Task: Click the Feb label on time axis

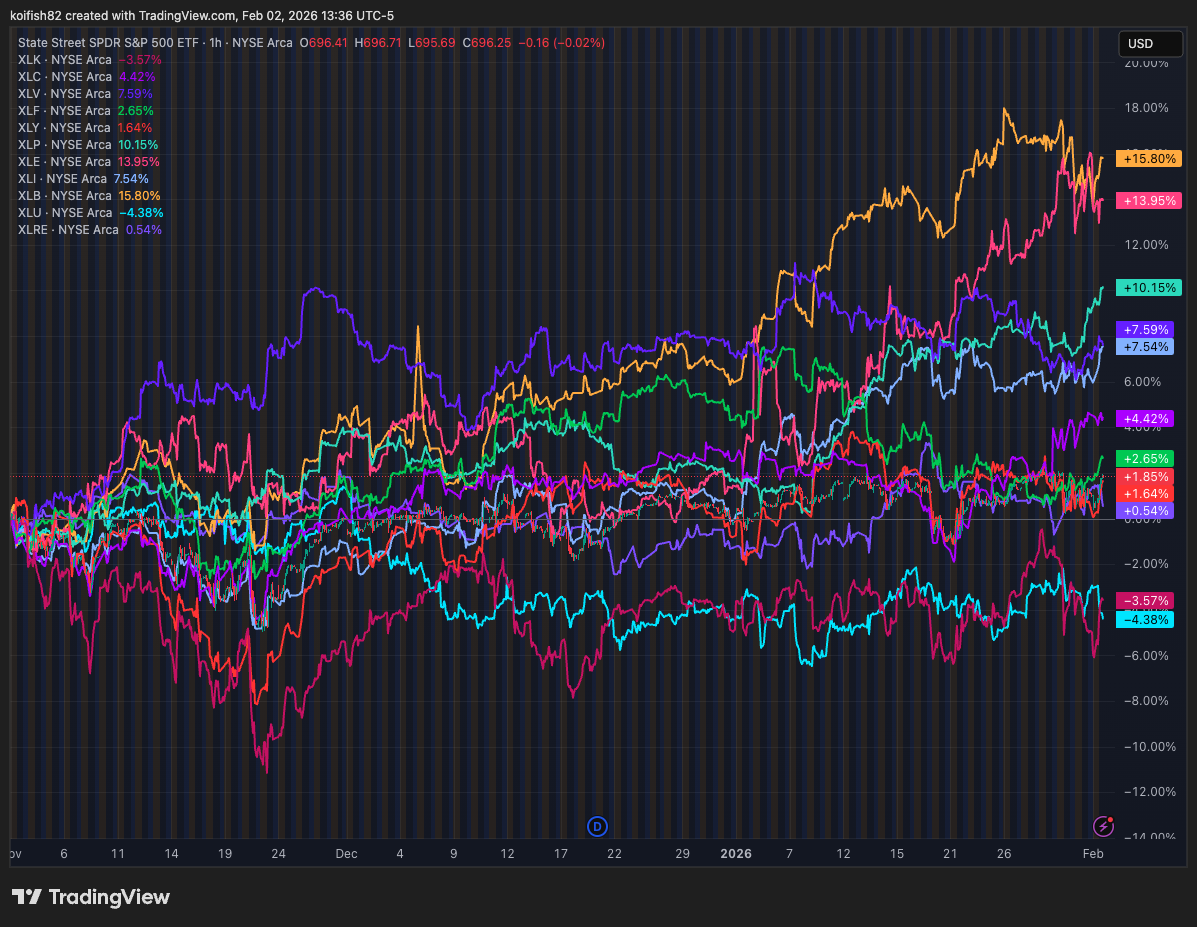Action: (x=1092, y=854)
